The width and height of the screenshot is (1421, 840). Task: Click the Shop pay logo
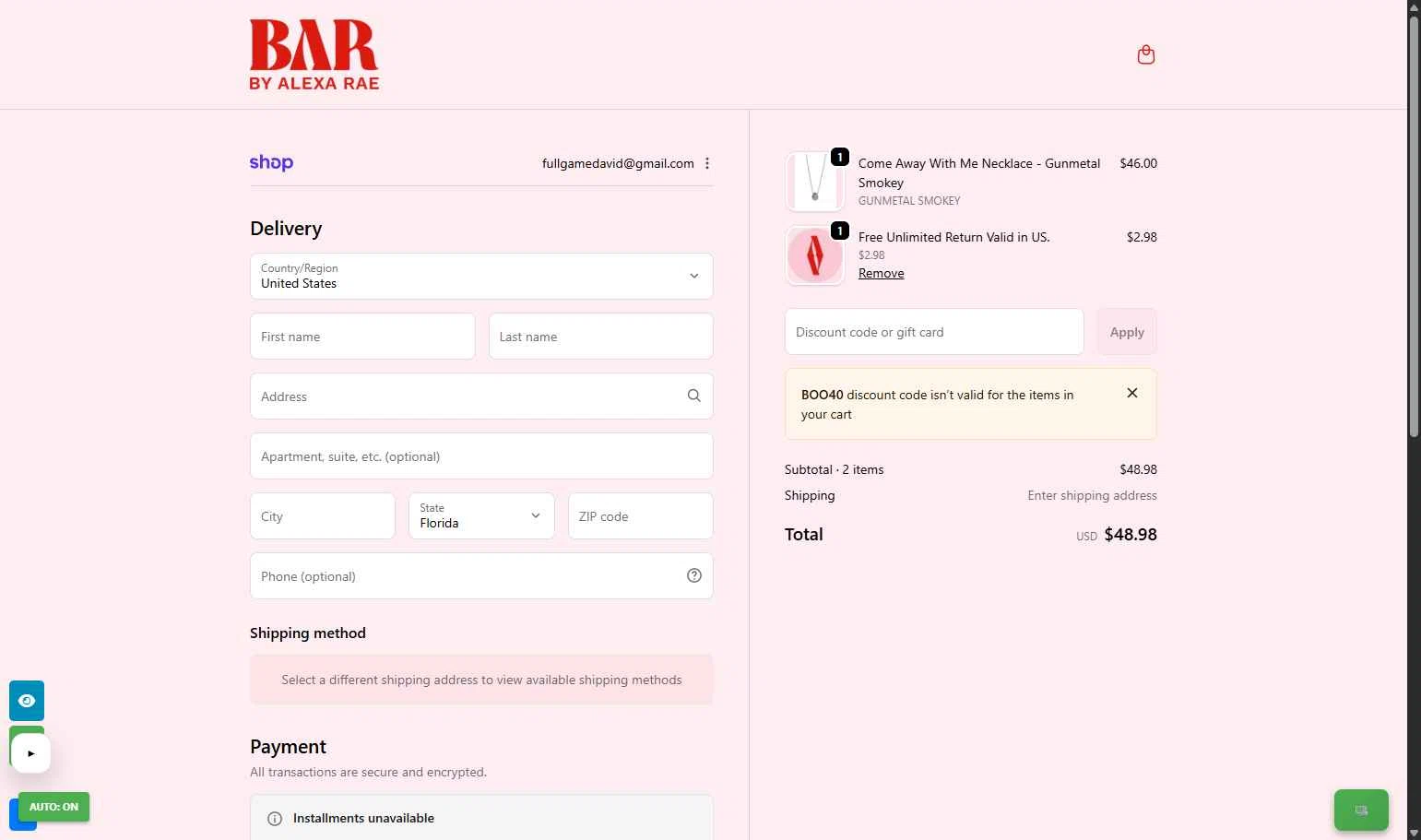(x=271, y=162)
